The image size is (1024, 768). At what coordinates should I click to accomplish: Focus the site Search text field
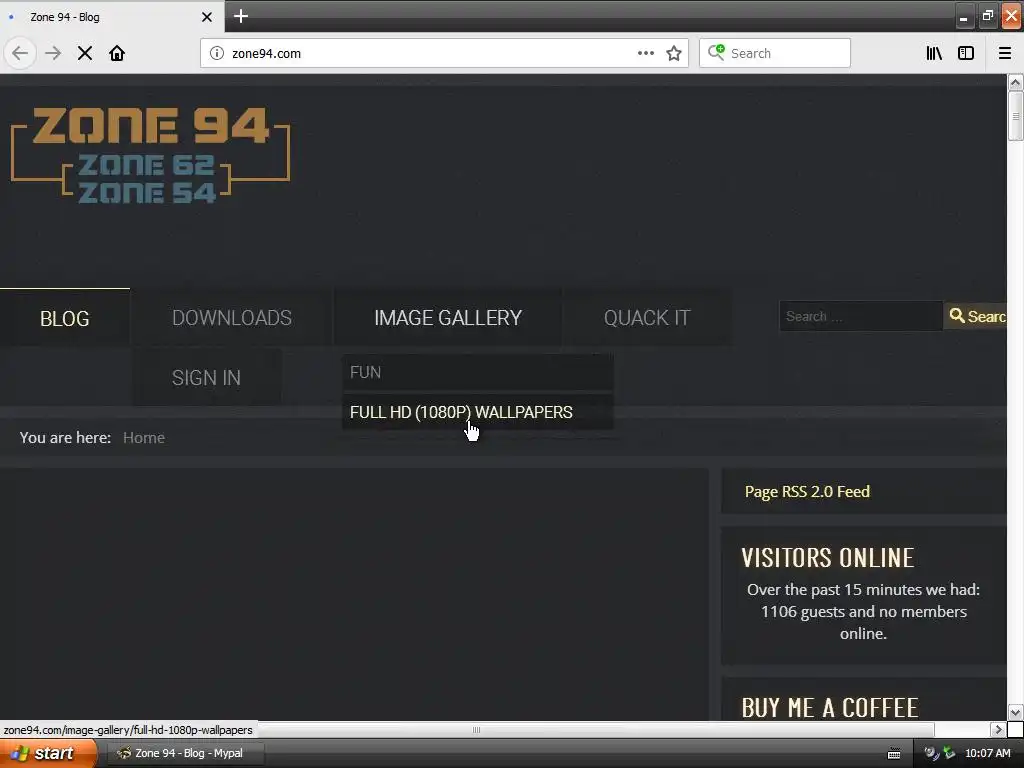[x=861, y=316]
